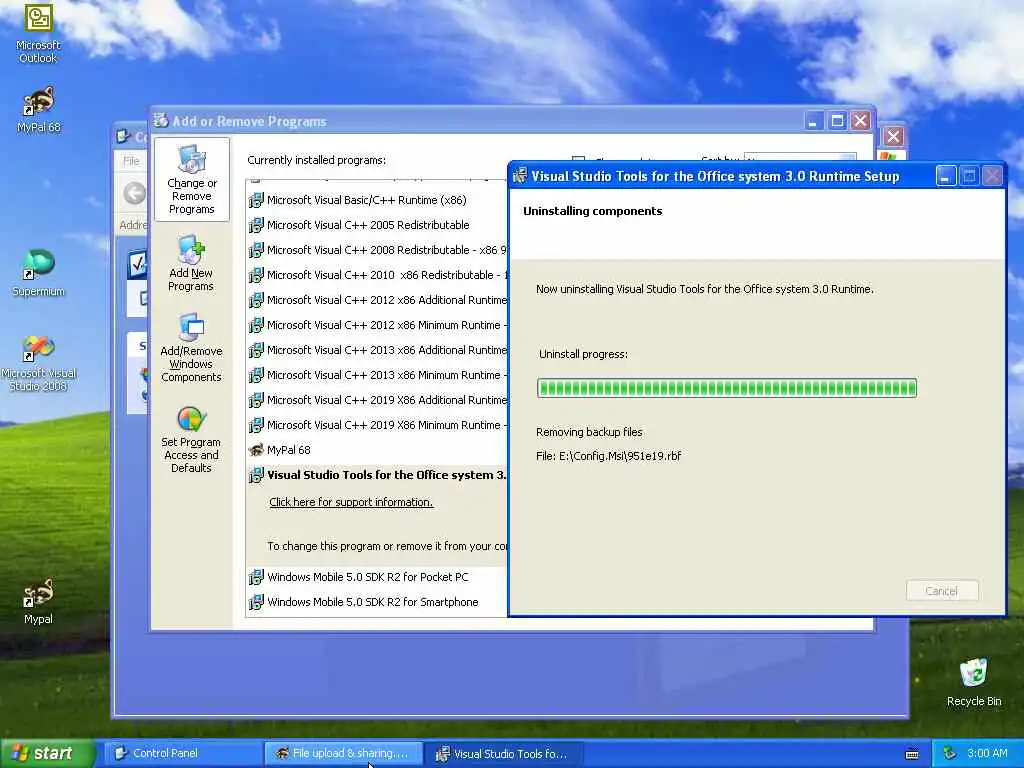Click icon of Windows Mobile 5.0 SDK for Pocket PC
1024x768 pixels.
pos(256,577)
